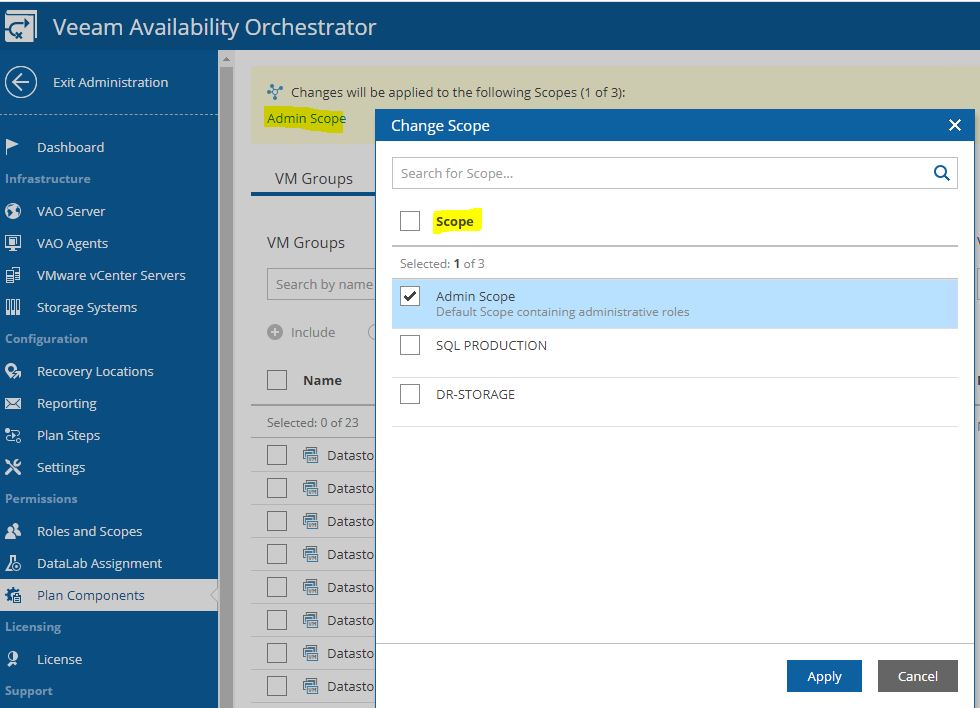Check the SQL PRODUCTION scope checkbox
This screenshot has width=980, height=708.
[410, 345]
